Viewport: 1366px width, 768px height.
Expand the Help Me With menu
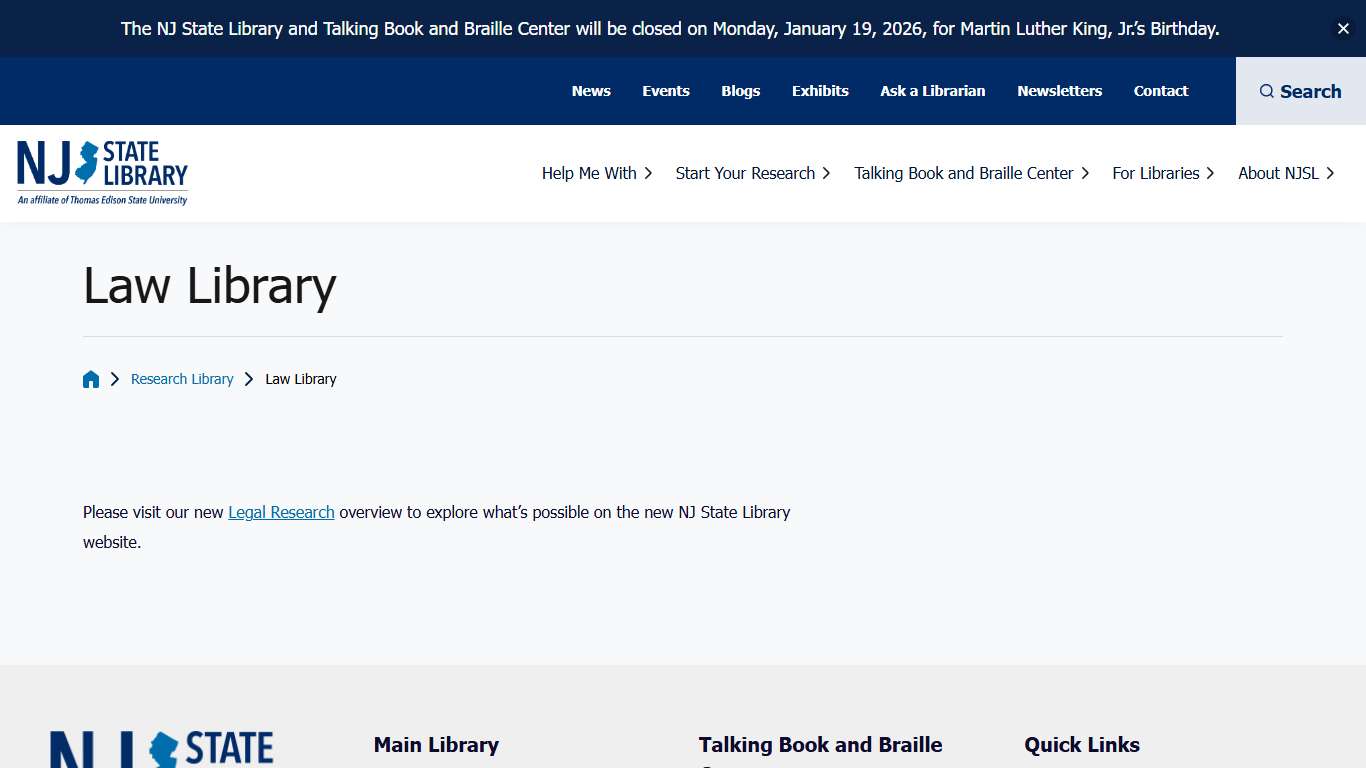pos(589,173)
